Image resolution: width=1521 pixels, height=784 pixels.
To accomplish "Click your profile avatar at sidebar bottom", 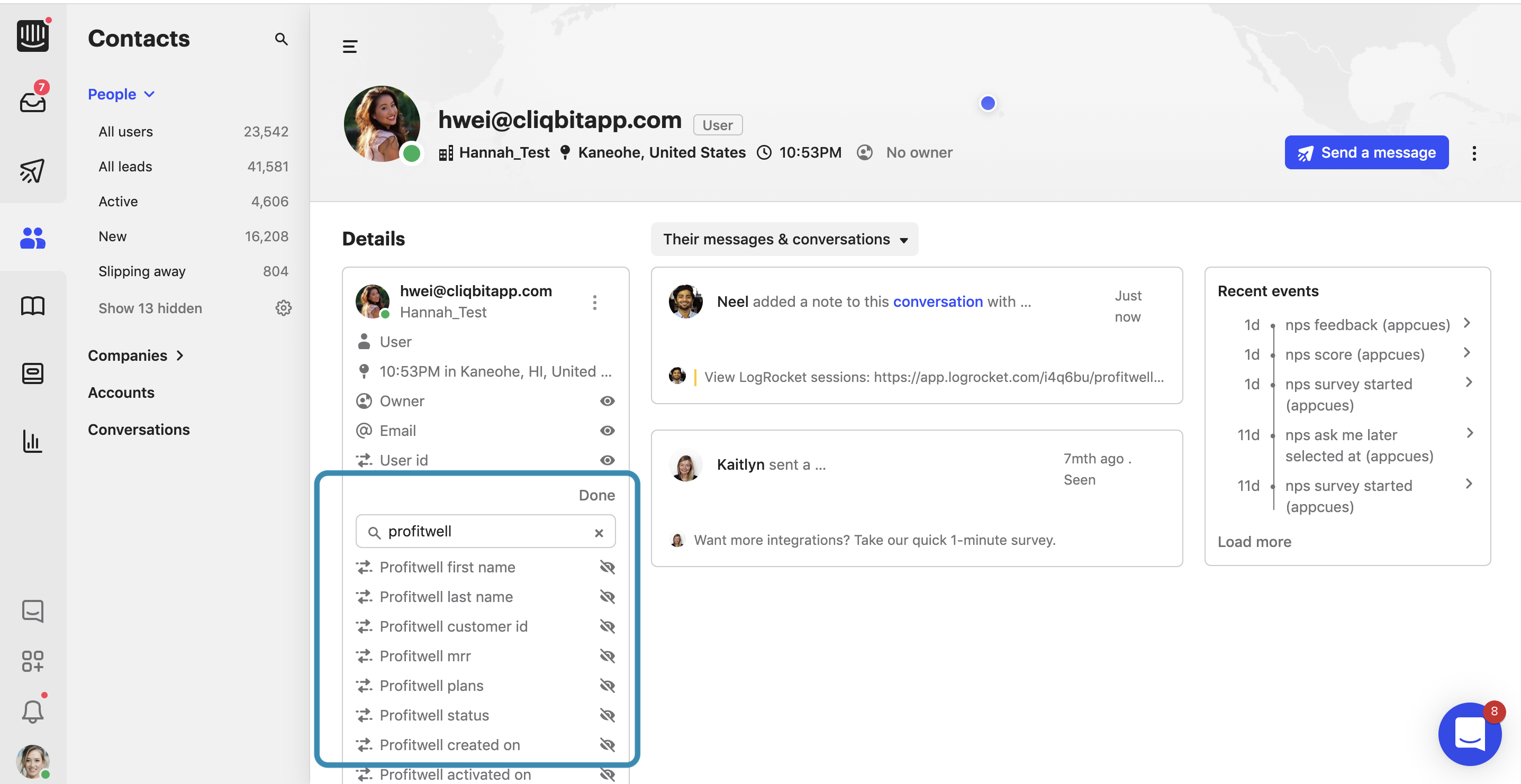I will tap(32, 762).
